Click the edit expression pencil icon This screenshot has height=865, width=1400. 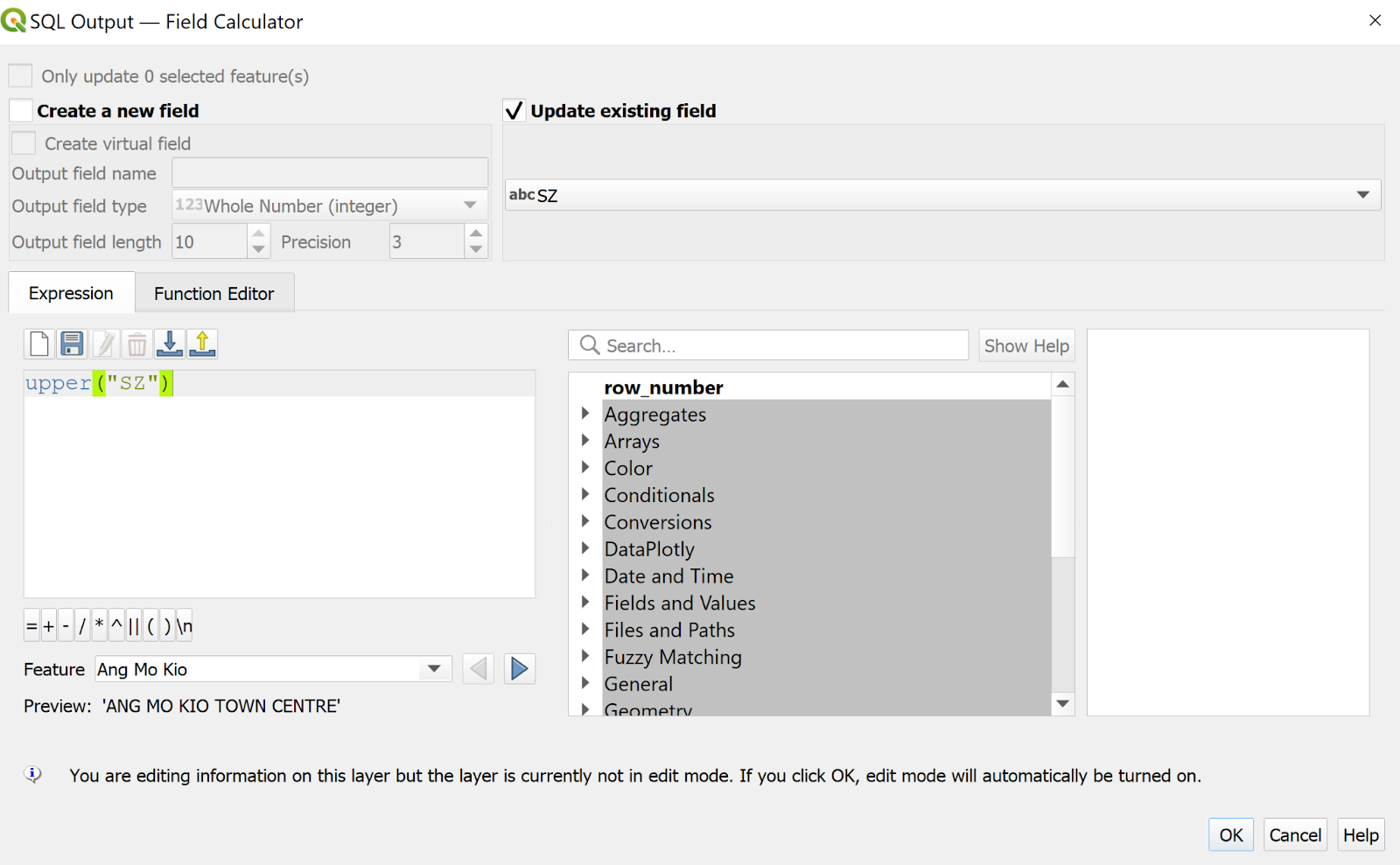(x=105, y=345)
